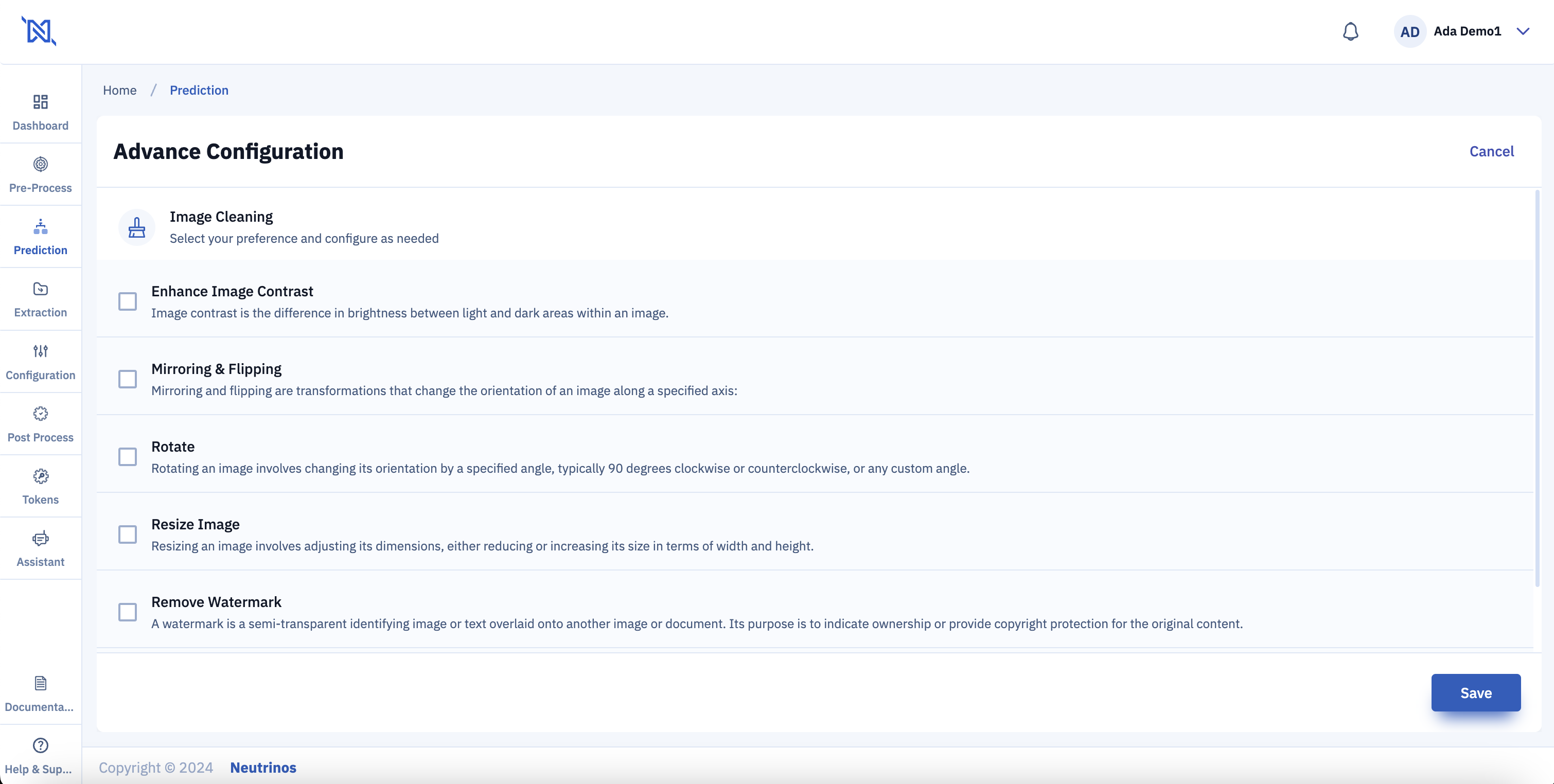Open the notifications bell

1350,31
